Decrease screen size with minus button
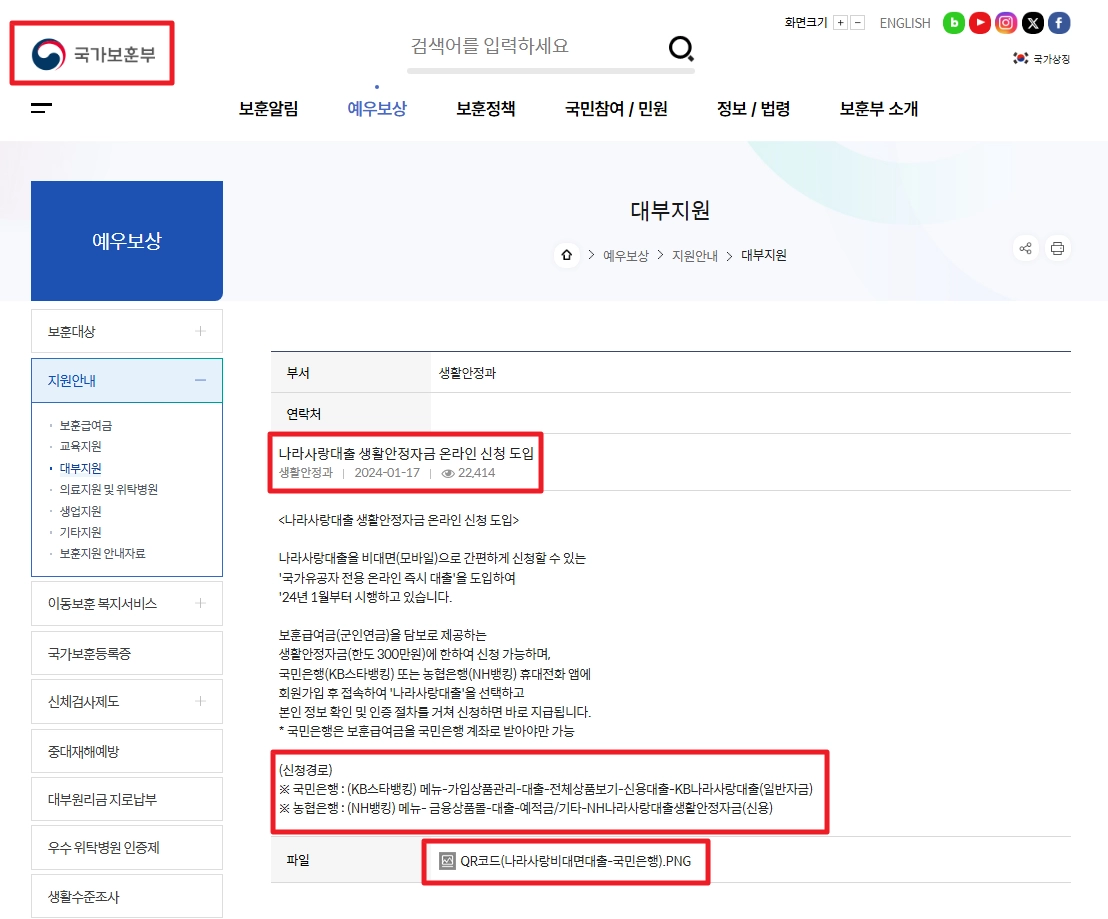 tap(857, 23)
